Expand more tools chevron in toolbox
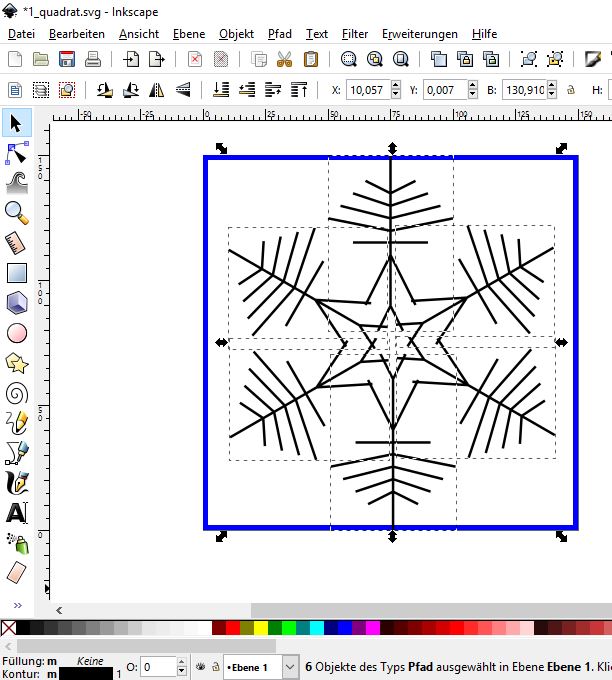This screenshot has height=680, width=612. (x=17, y=605)
